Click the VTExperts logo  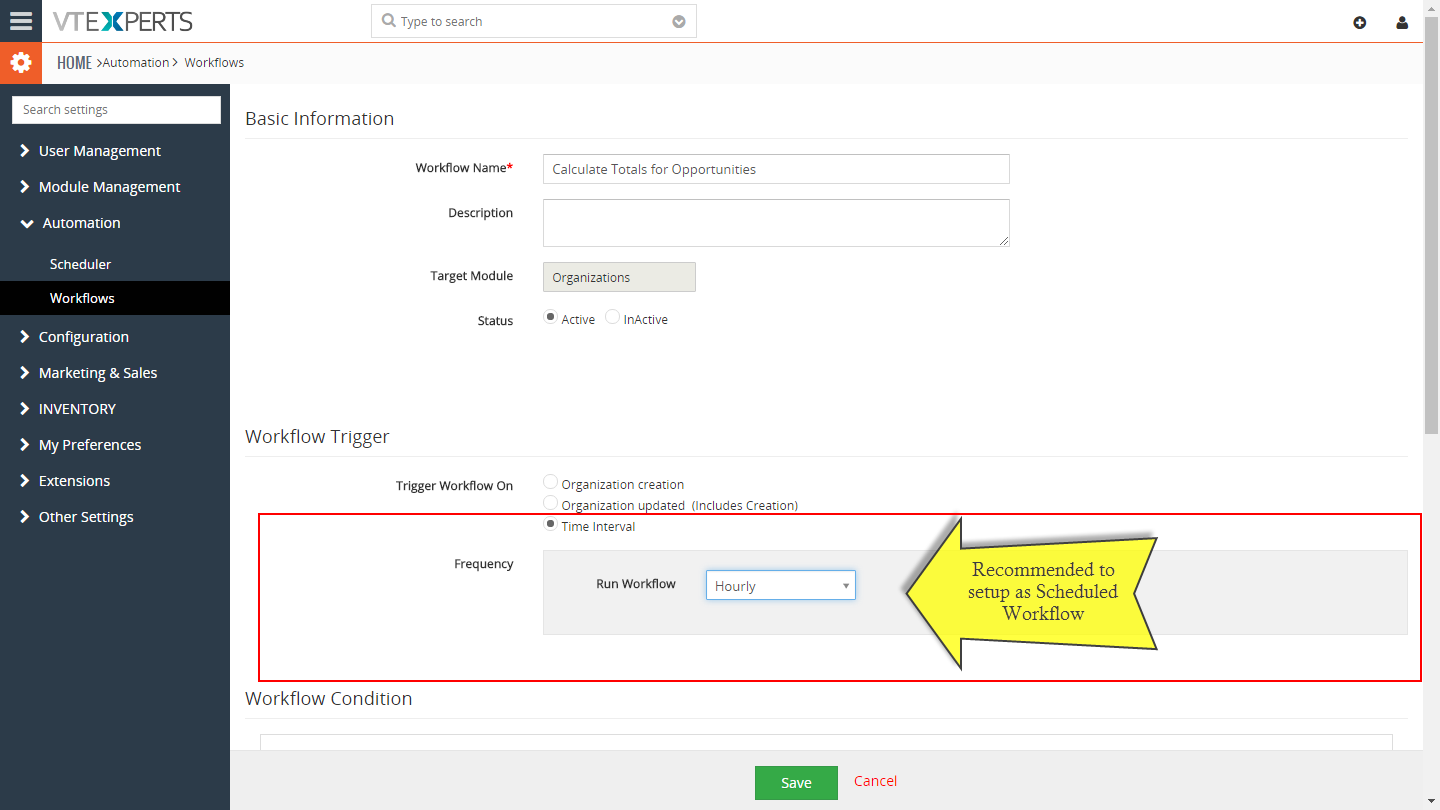(x=123, y=21)
